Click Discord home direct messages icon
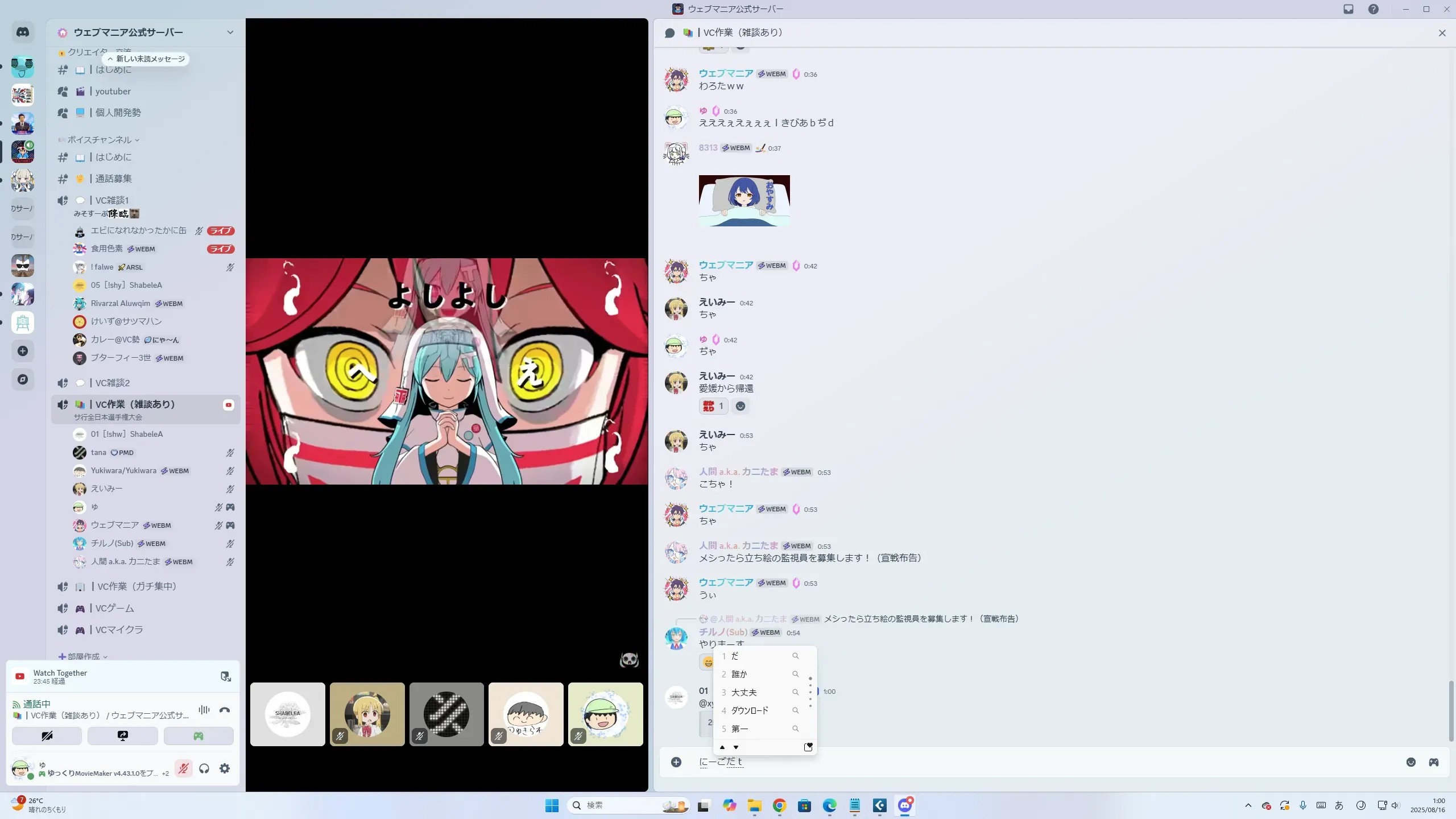 (x=23, y=32)
